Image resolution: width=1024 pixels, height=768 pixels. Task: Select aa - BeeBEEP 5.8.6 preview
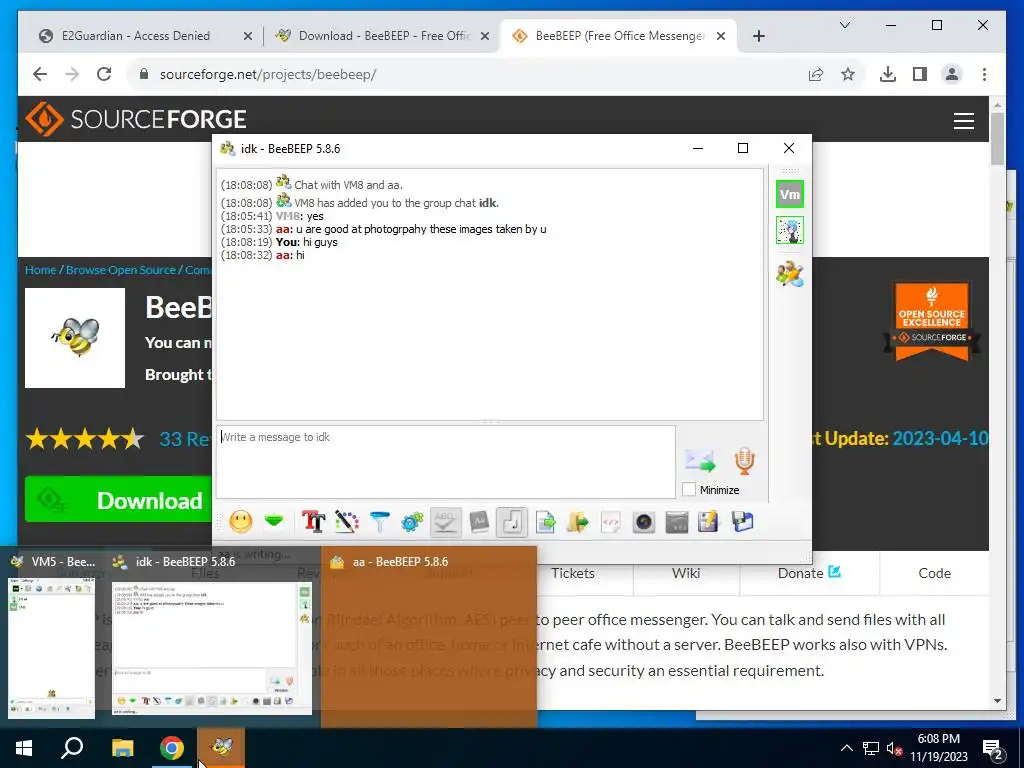click(x=428, y=637)
